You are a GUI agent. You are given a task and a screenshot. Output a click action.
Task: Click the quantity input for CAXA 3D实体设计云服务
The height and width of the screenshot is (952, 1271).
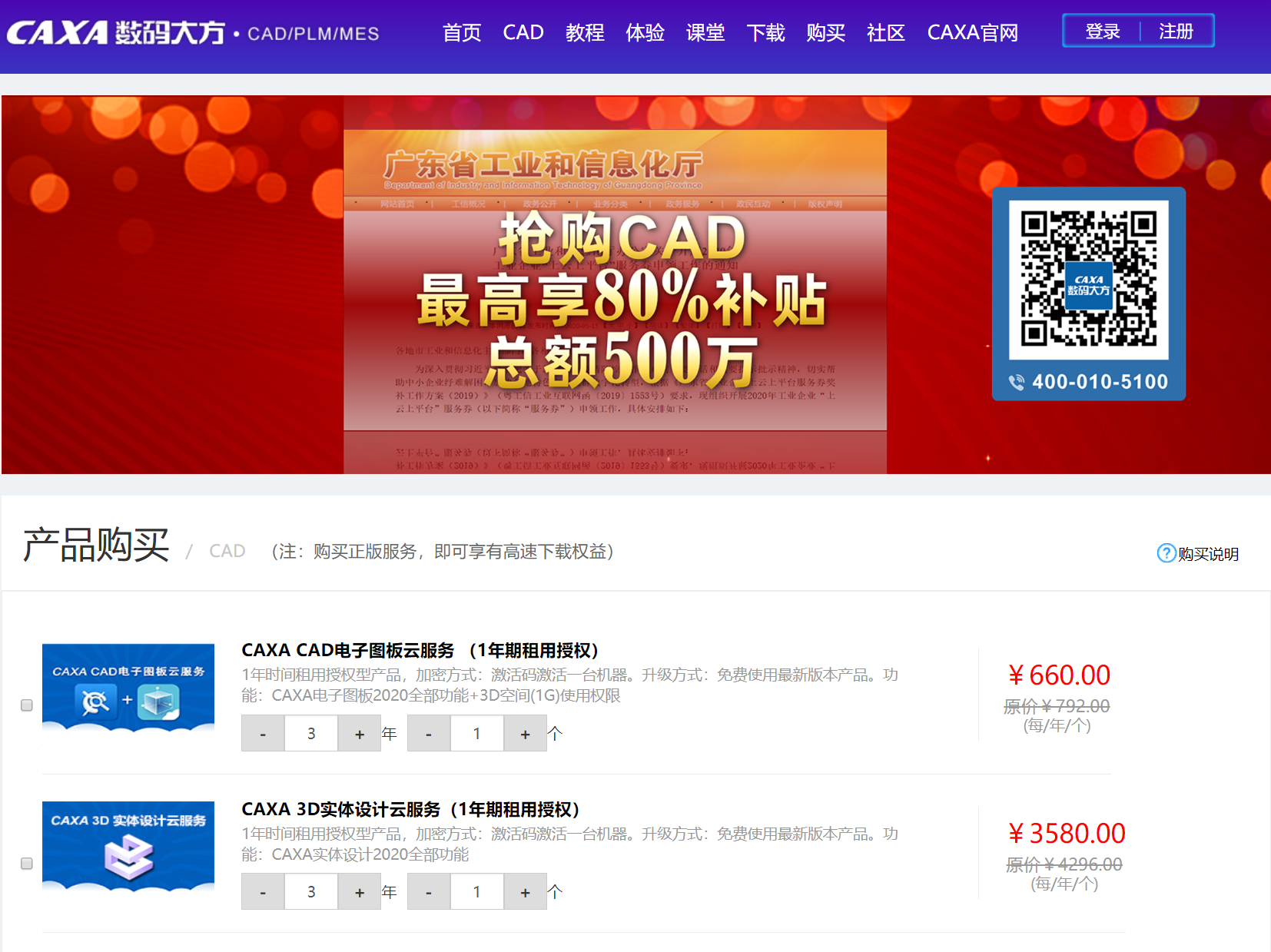tap(477, 891)
